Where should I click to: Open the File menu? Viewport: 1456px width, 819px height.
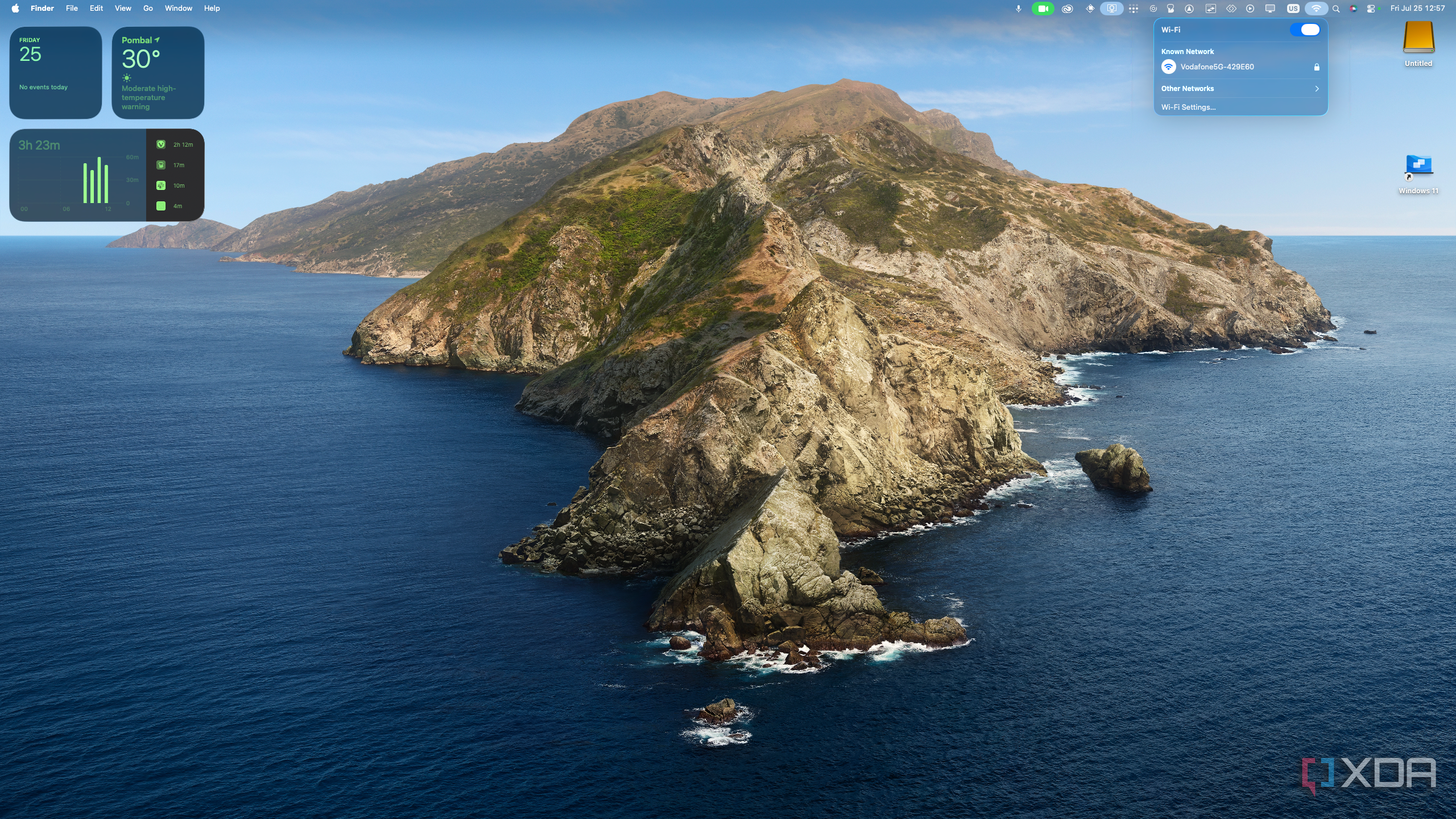(x=72, y=8)
